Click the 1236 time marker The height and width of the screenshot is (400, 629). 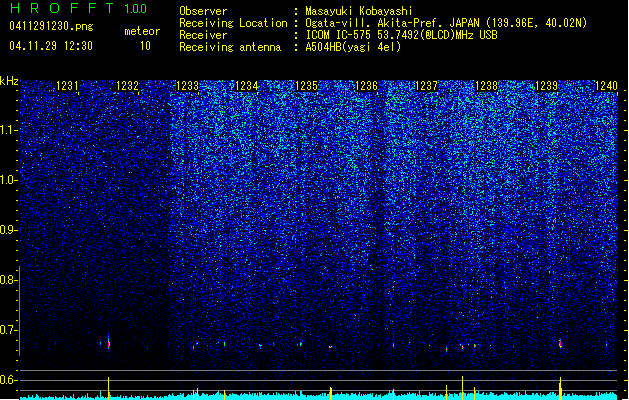[x=366, y=85]
